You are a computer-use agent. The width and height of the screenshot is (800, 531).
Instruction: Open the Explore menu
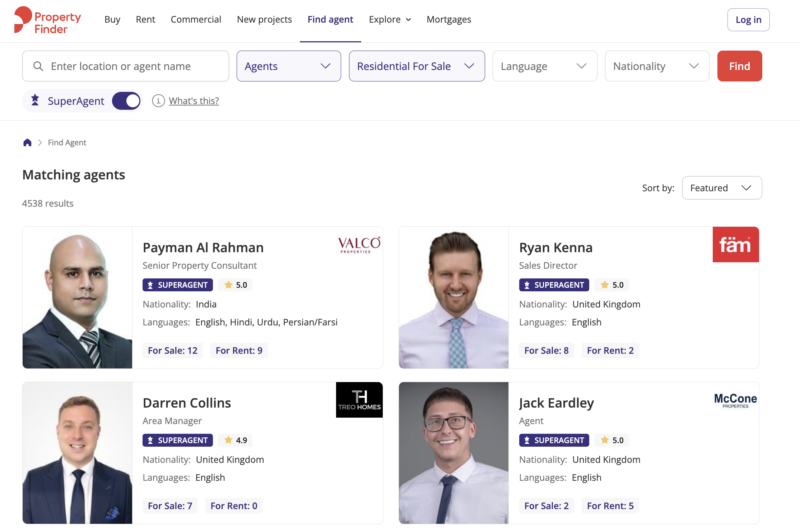pyautogui.click(x=389, y=19)
